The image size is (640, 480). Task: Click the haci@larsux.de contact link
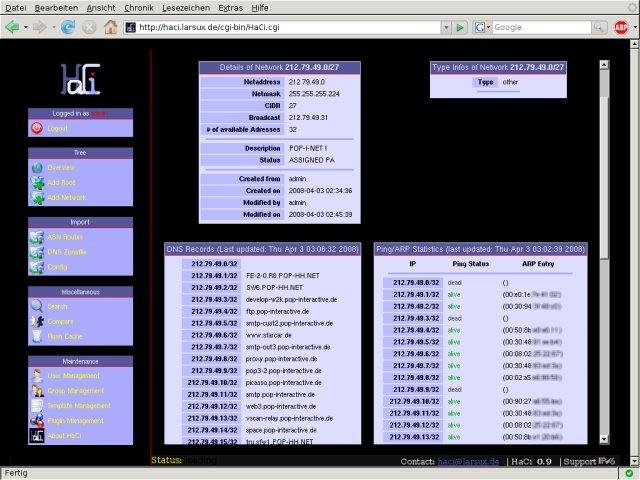coord(468,462)
